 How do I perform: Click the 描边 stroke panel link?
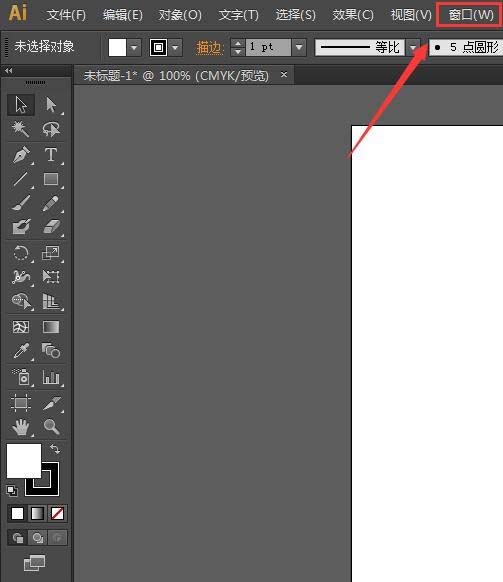(x=209, y=48)
